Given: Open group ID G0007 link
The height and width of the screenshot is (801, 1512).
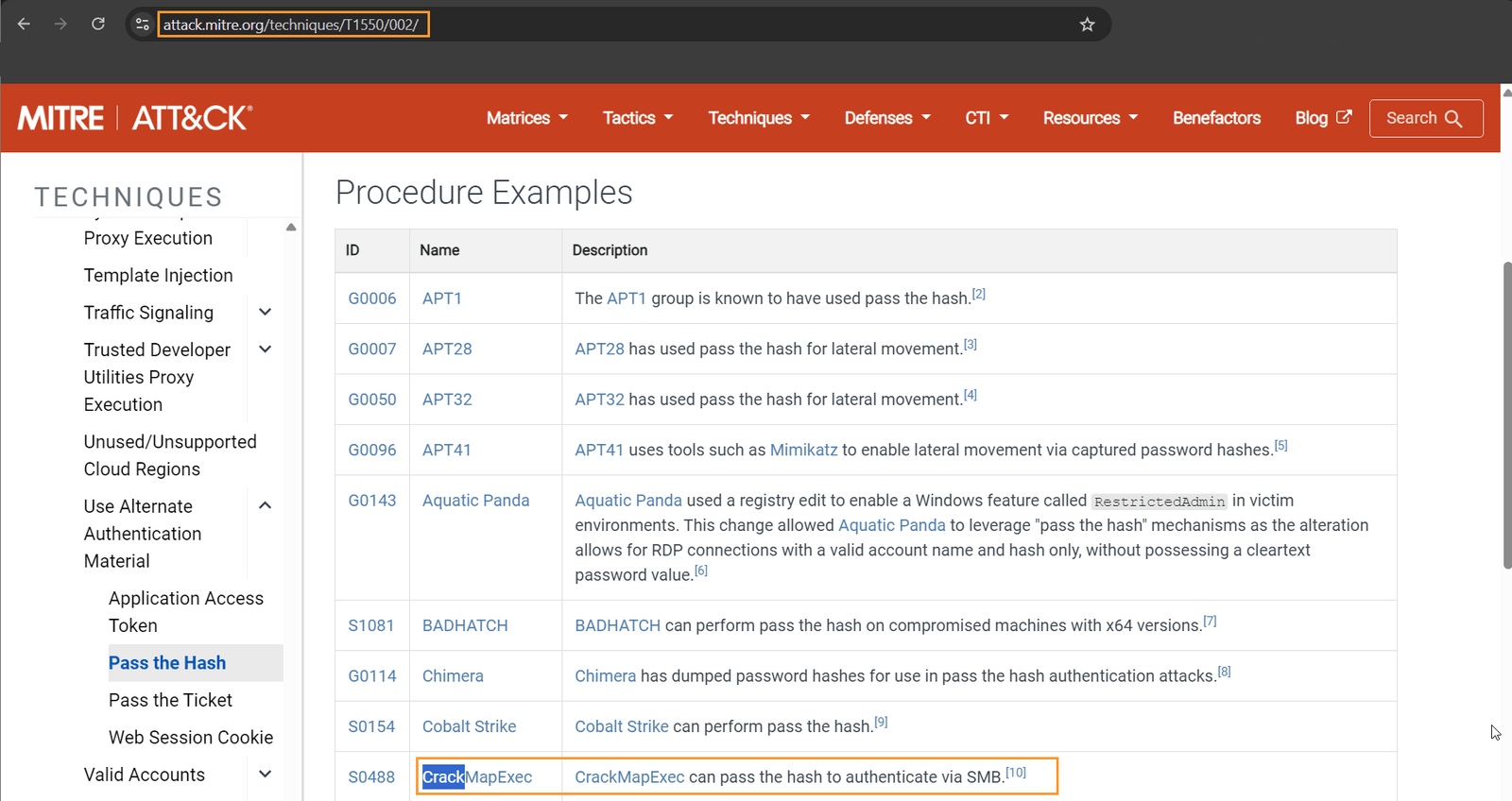Looking at the screenshot, I should tap(372, 349).
